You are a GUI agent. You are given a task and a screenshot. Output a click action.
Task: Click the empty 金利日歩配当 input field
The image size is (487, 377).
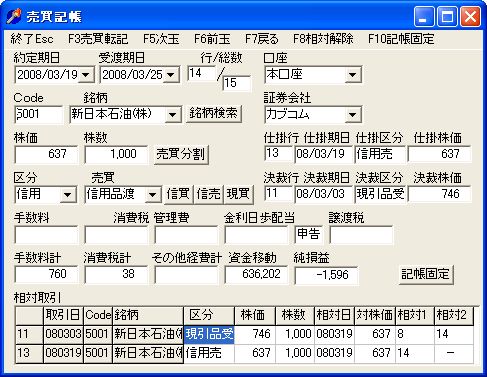tap(256, 235)
